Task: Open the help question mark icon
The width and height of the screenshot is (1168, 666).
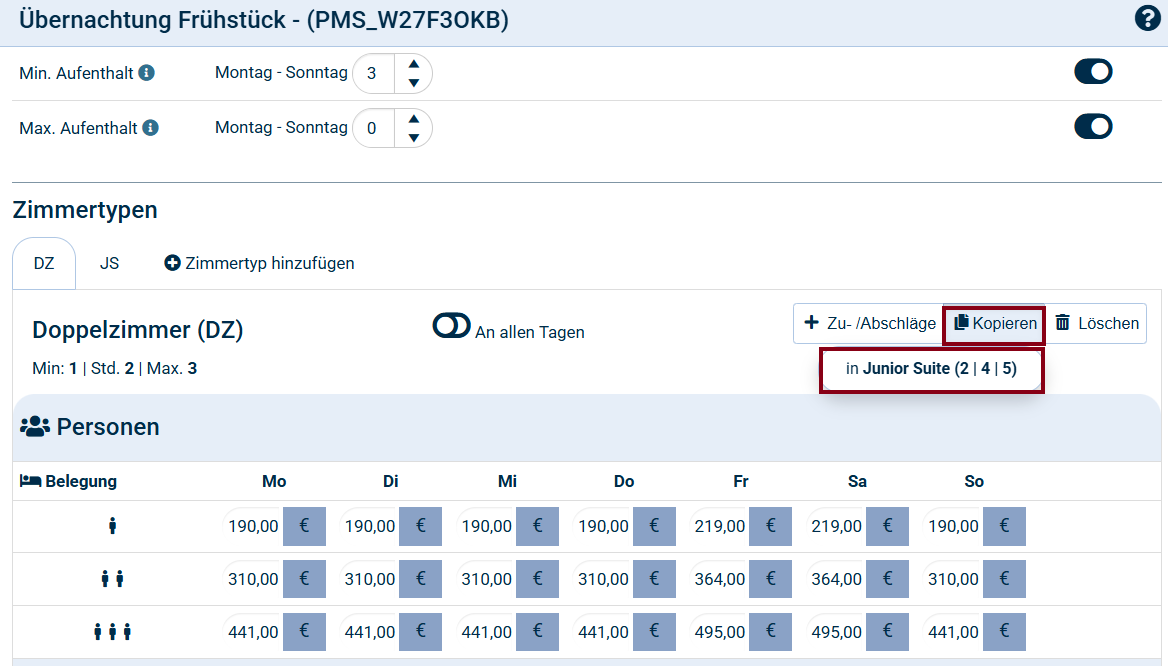Action: (x=1147, y=19)
